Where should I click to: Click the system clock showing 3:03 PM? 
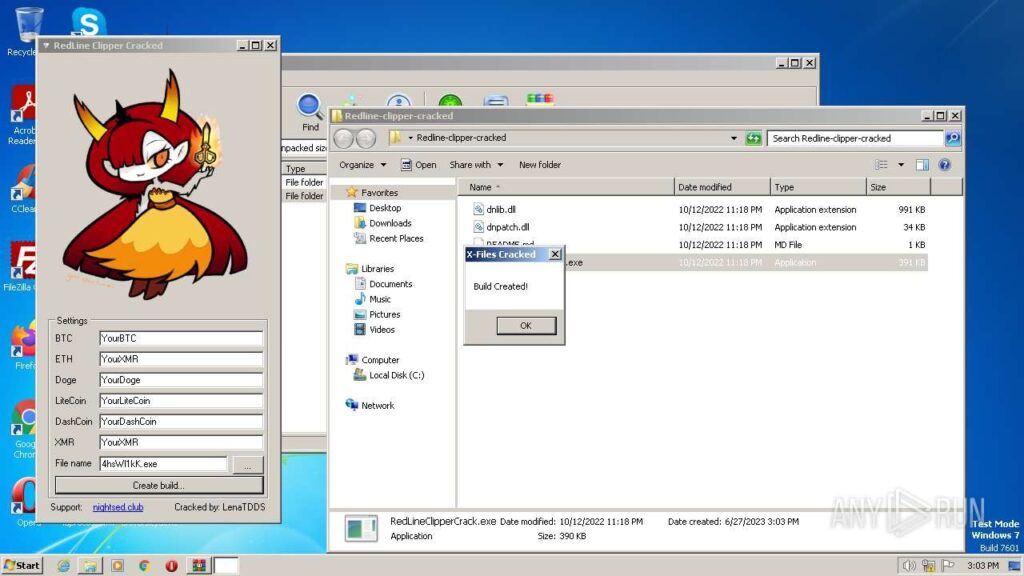982,566
